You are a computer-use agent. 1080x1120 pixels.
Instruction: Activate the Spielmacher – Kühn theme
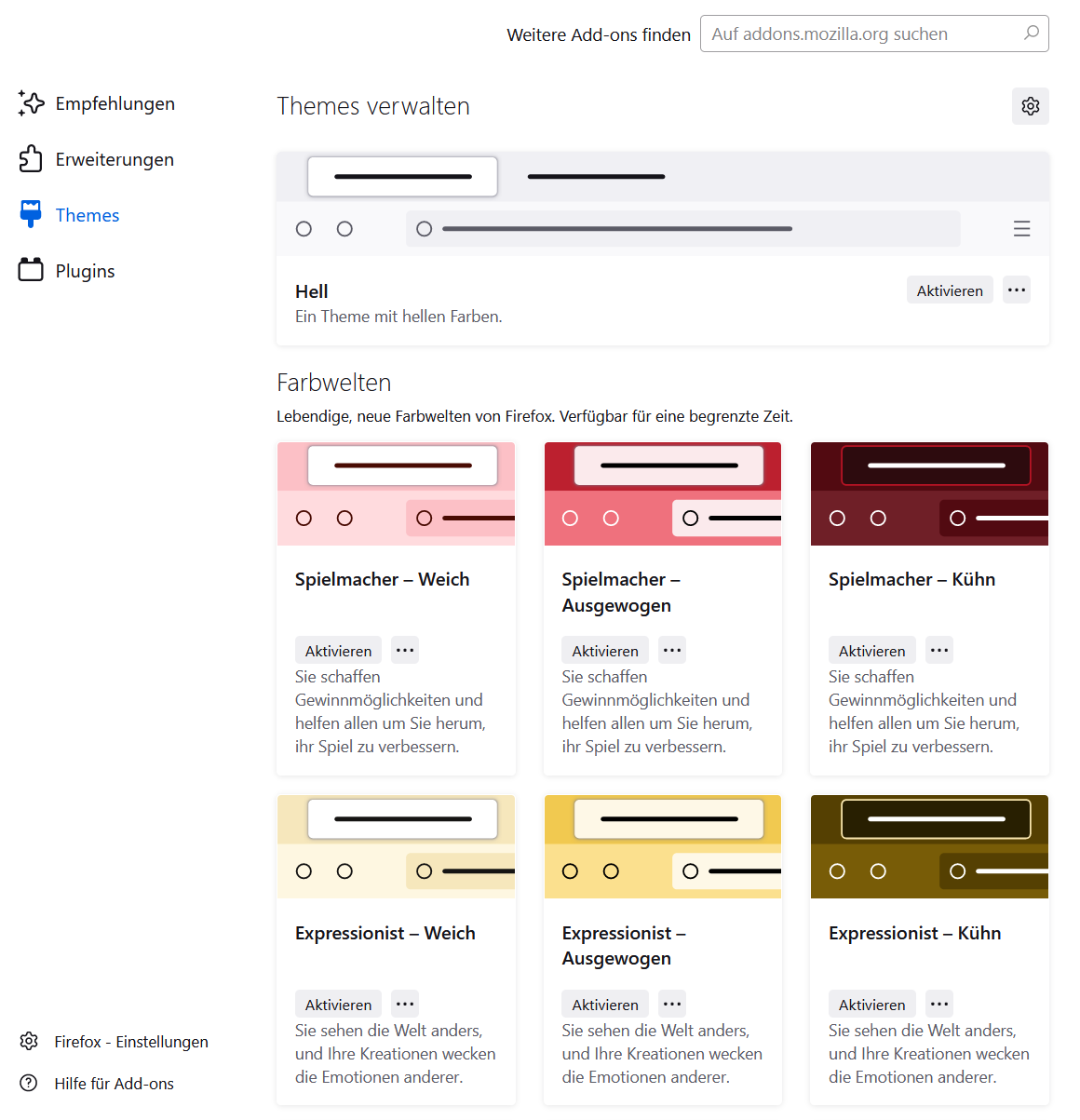click(871, 651)
